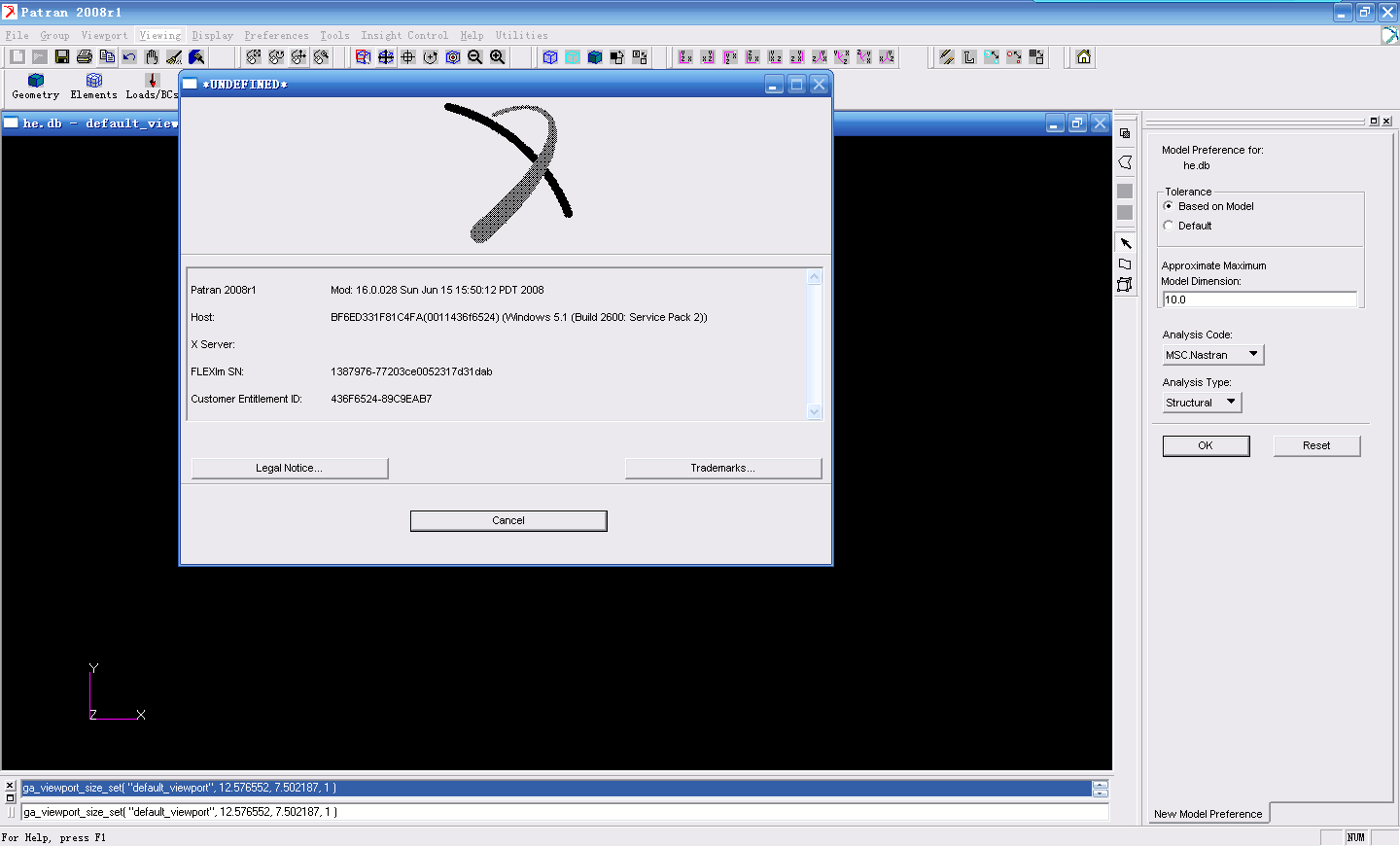1400x846 pixels.
Task: Select the arrow pick tool in side strip
Action: pyautogui.click(x=1125, y=243)
